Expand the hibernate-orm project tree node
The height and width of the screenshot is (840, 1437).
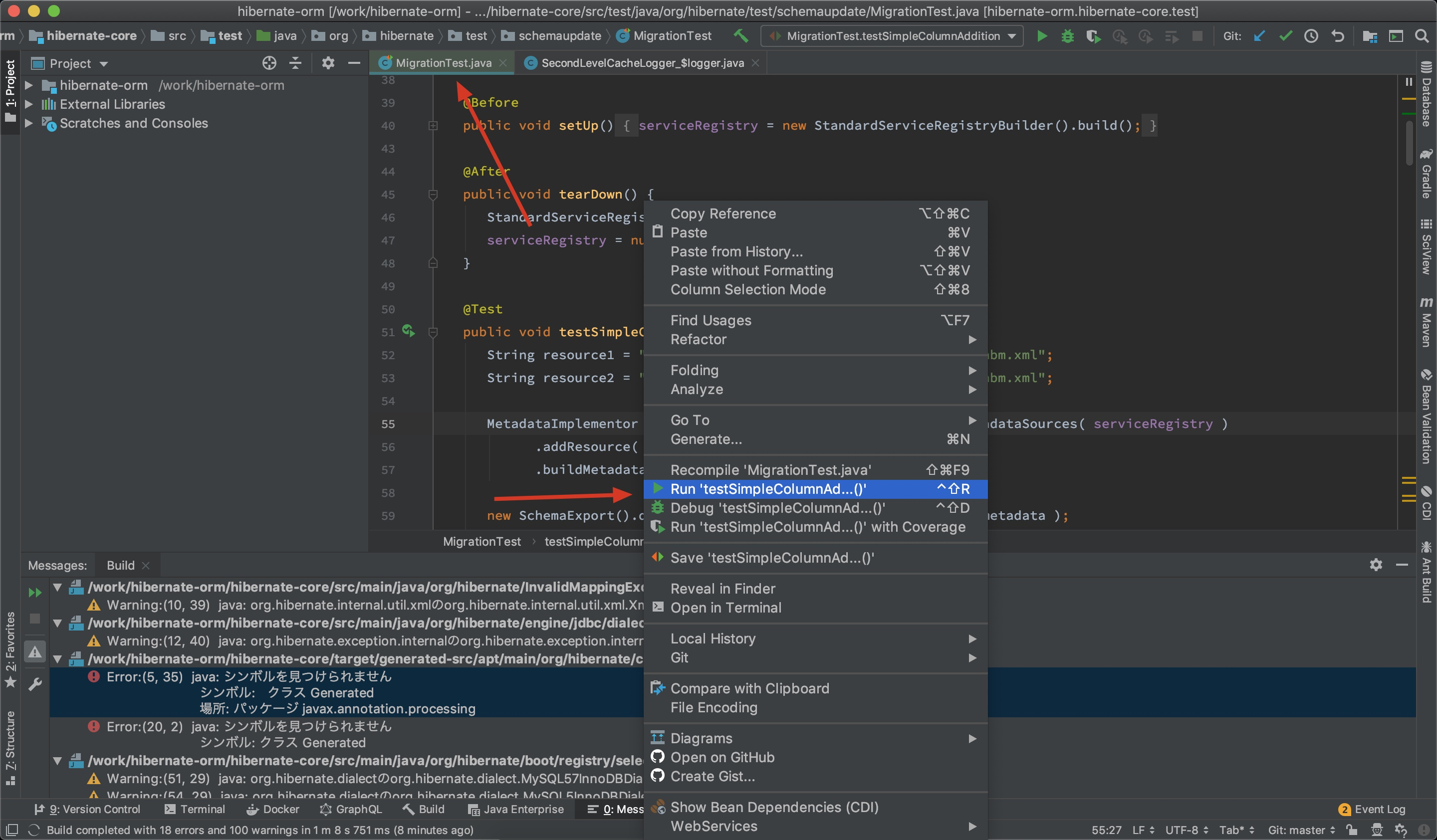click(28, 85)
